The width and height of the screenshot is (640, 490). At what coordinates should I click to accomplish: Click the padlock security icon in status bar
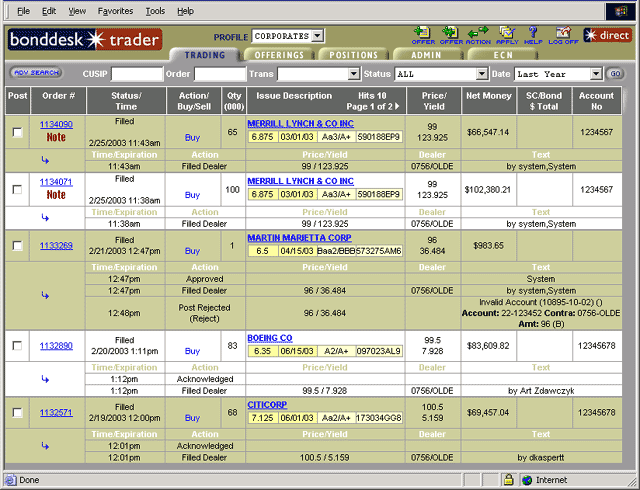point(508,479)
